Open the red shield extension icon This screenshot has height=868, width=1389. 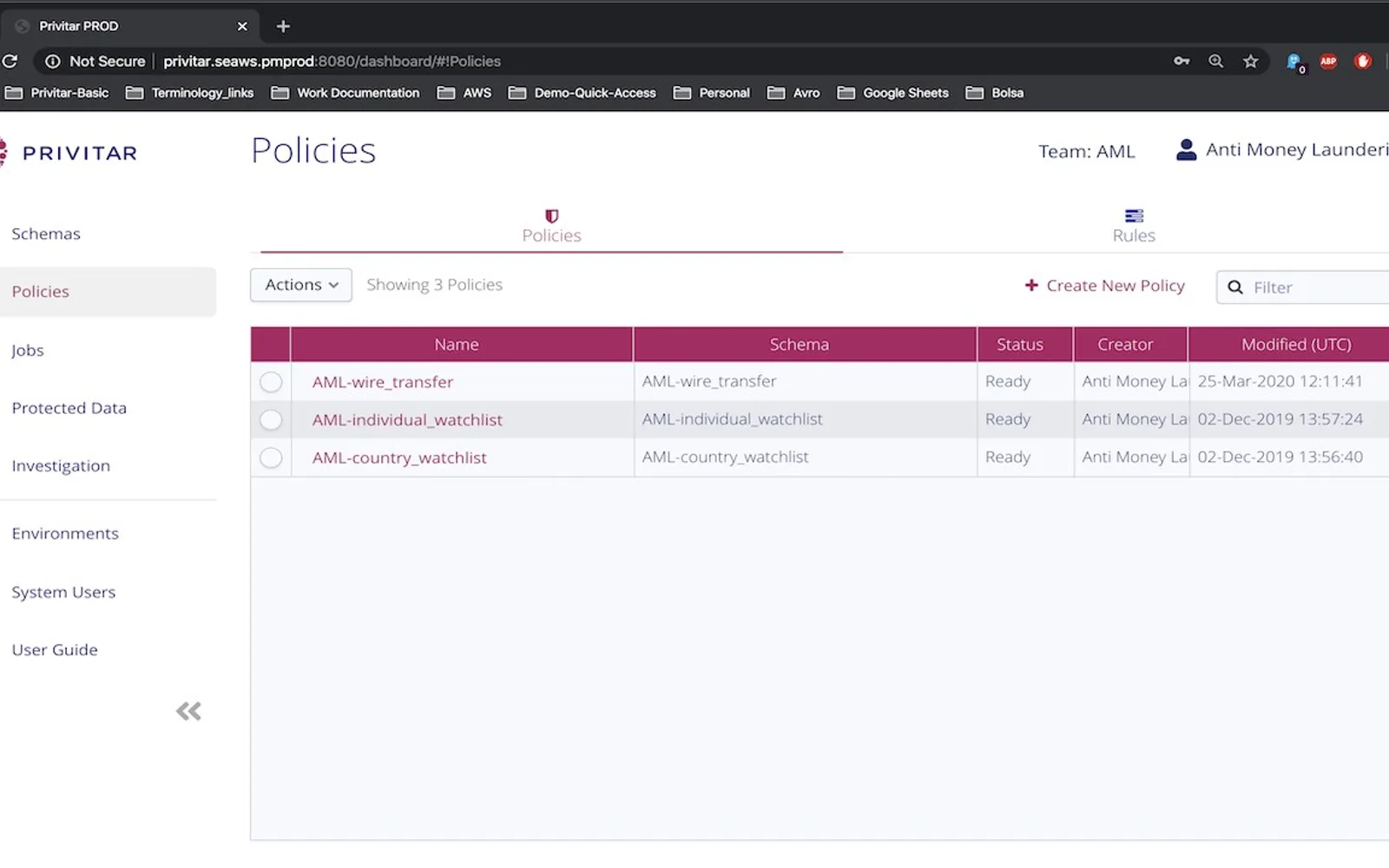pyautogui.click(x=1363, y=61)
